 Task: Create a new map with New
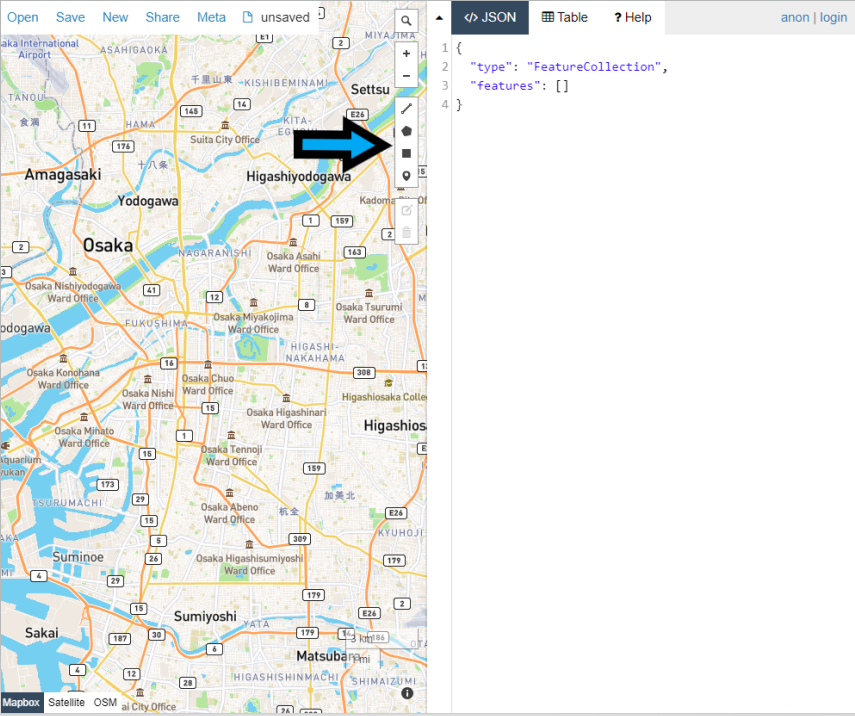click(115, 17)
